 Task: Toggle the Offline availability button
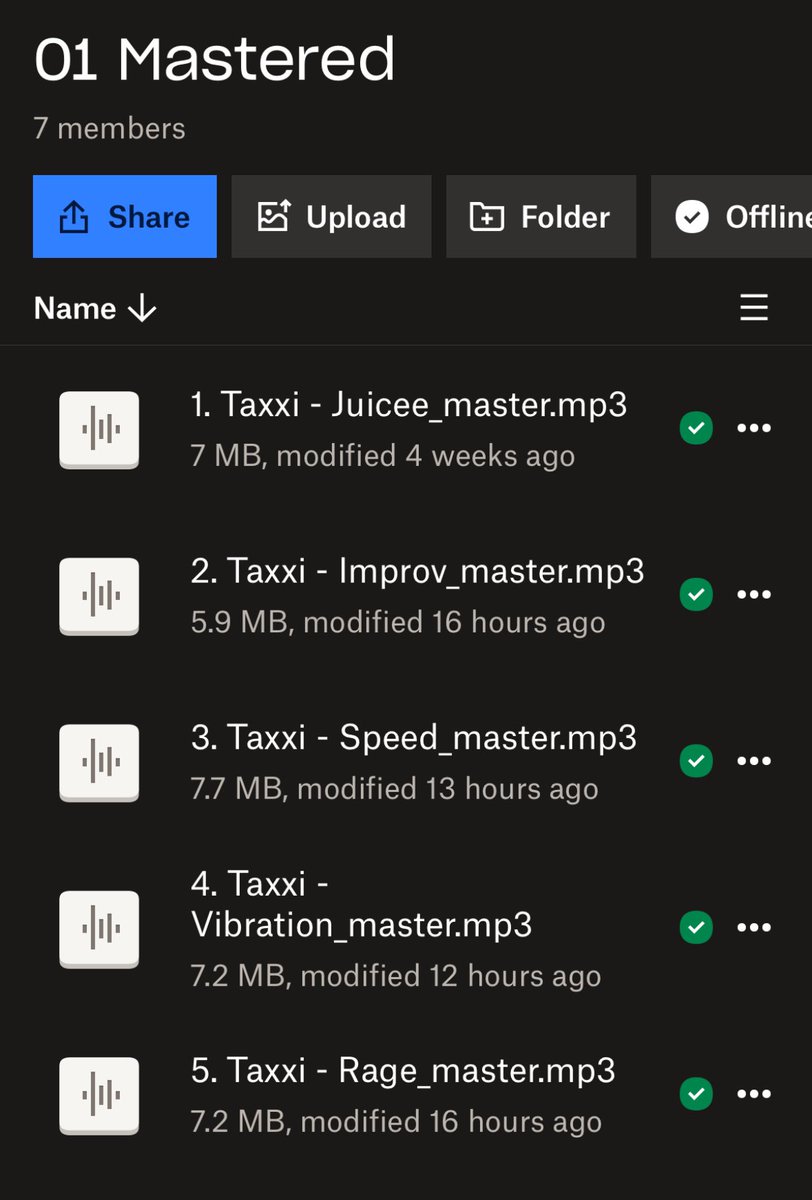point(731,217)
